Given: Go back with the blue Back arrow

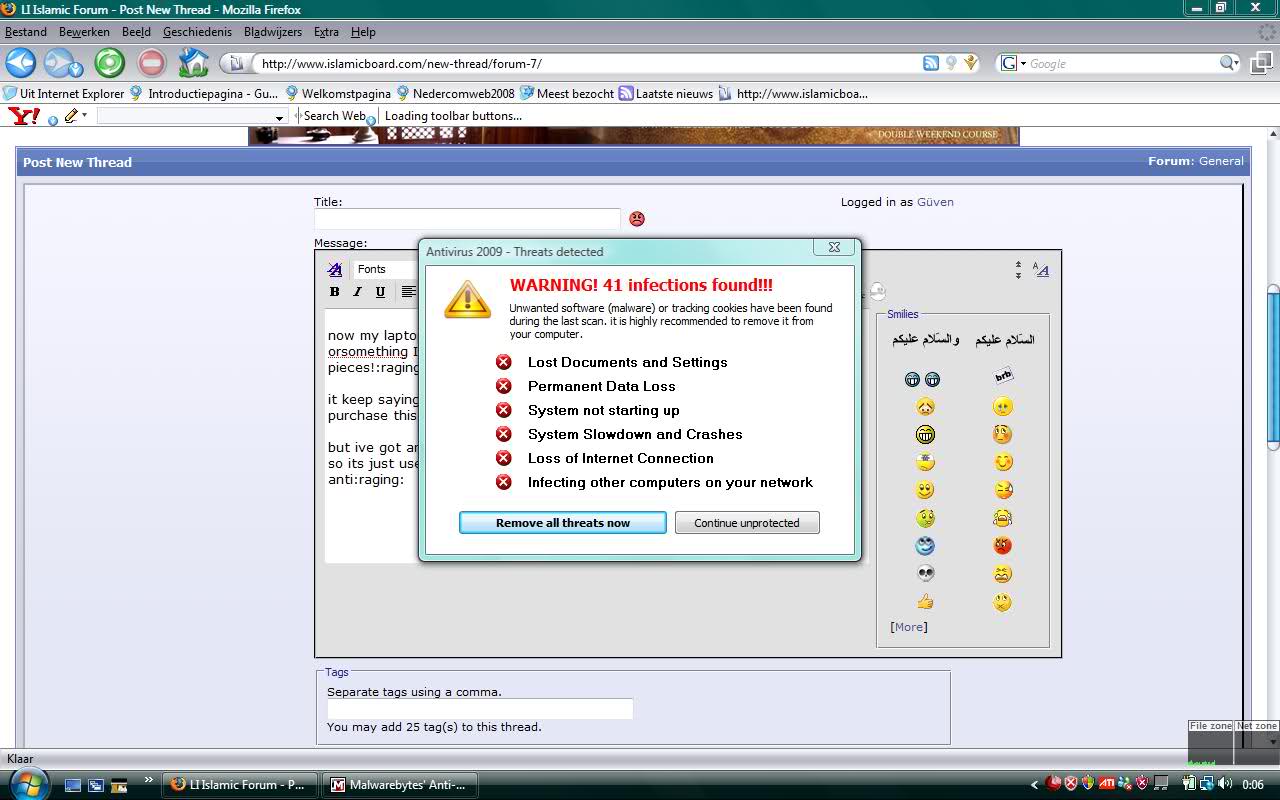Looking at the screenshot, I should pyautogui.click(x=20, y=63).
